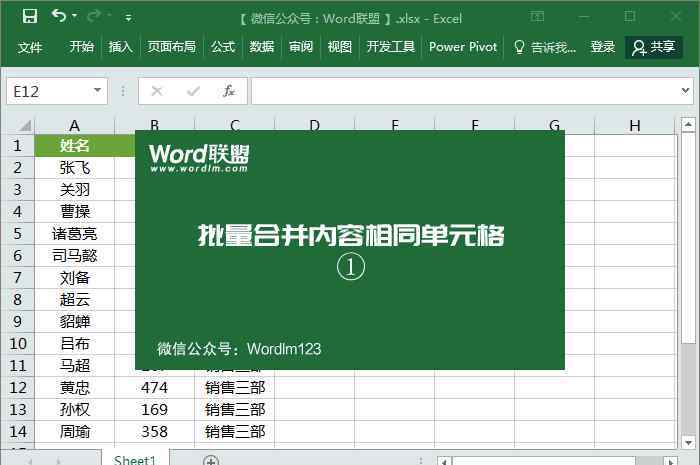Click cell with value 358
This screenshot has height=465, width=700.
tap(154, 432)
